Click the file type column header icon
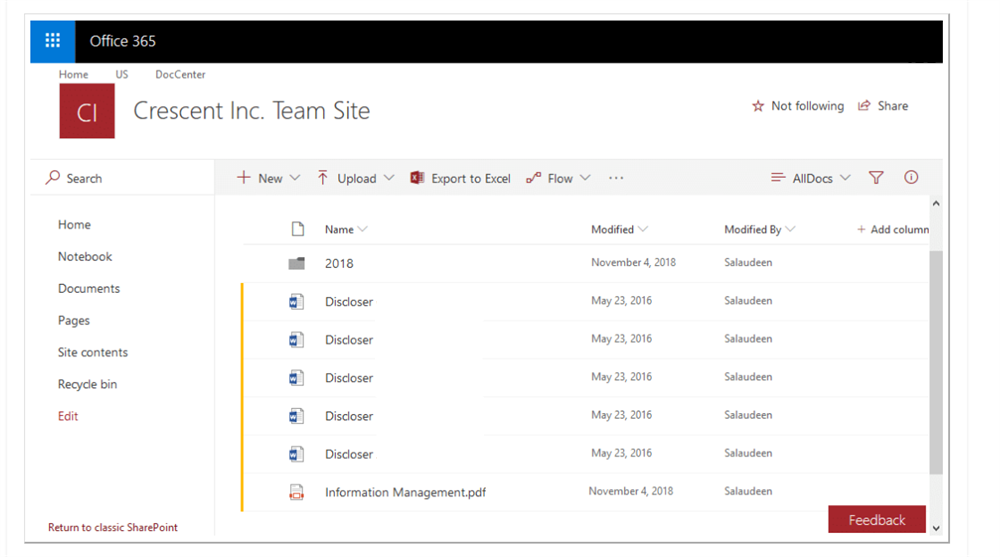 [x=297, y=229]
